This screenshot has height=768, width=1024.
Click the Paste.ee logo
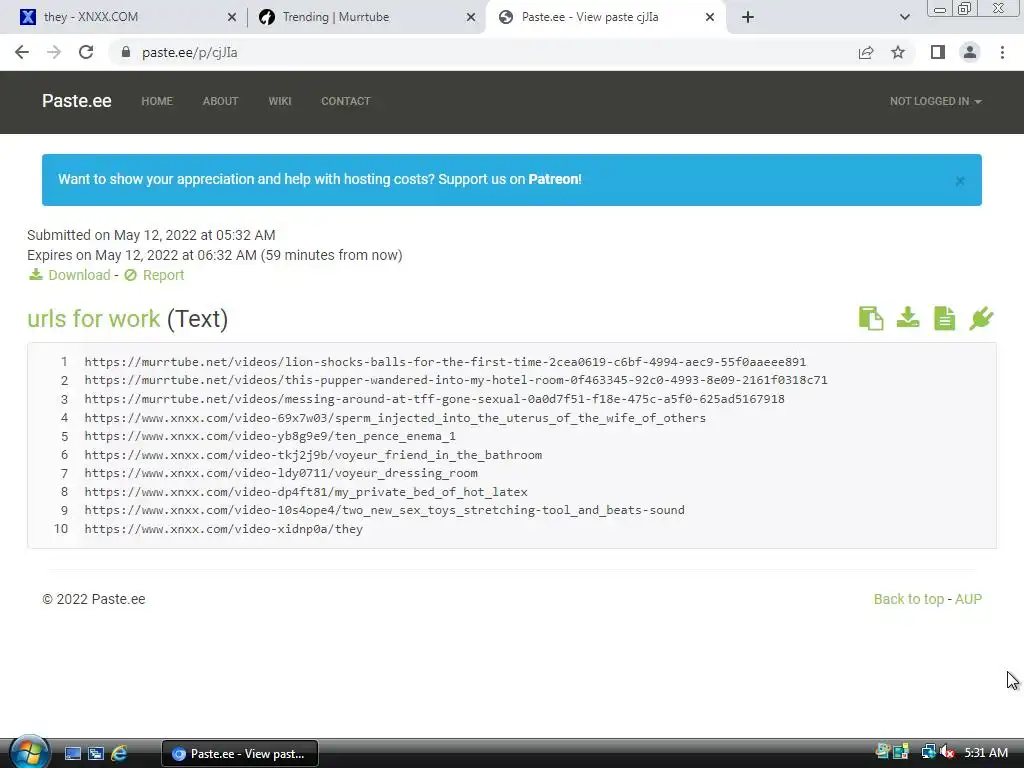tap(76, 101)
